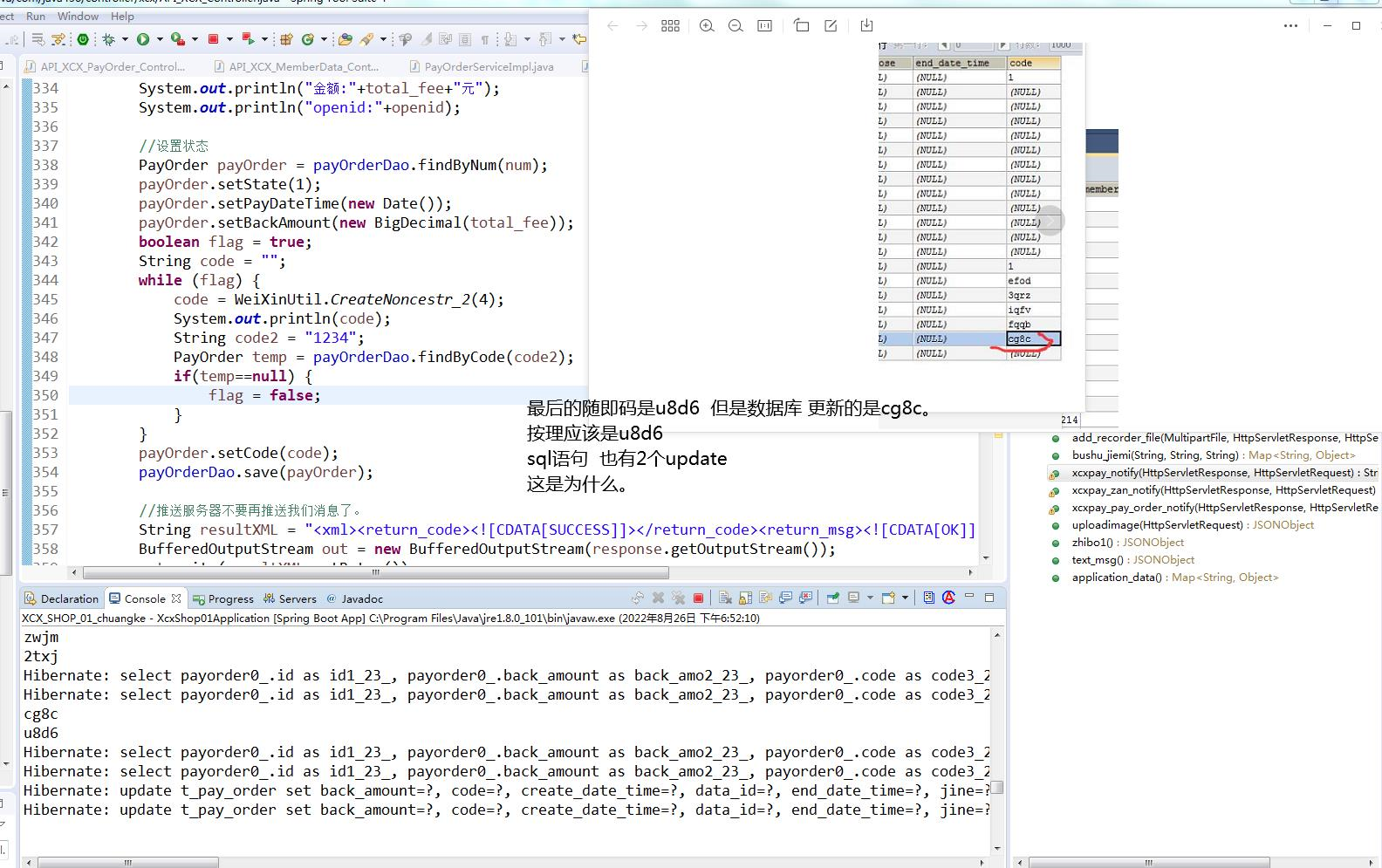Screen dimensions: 1382x868
Task: Open the Stop button dropdown arrow
Action: click(229, 39)
